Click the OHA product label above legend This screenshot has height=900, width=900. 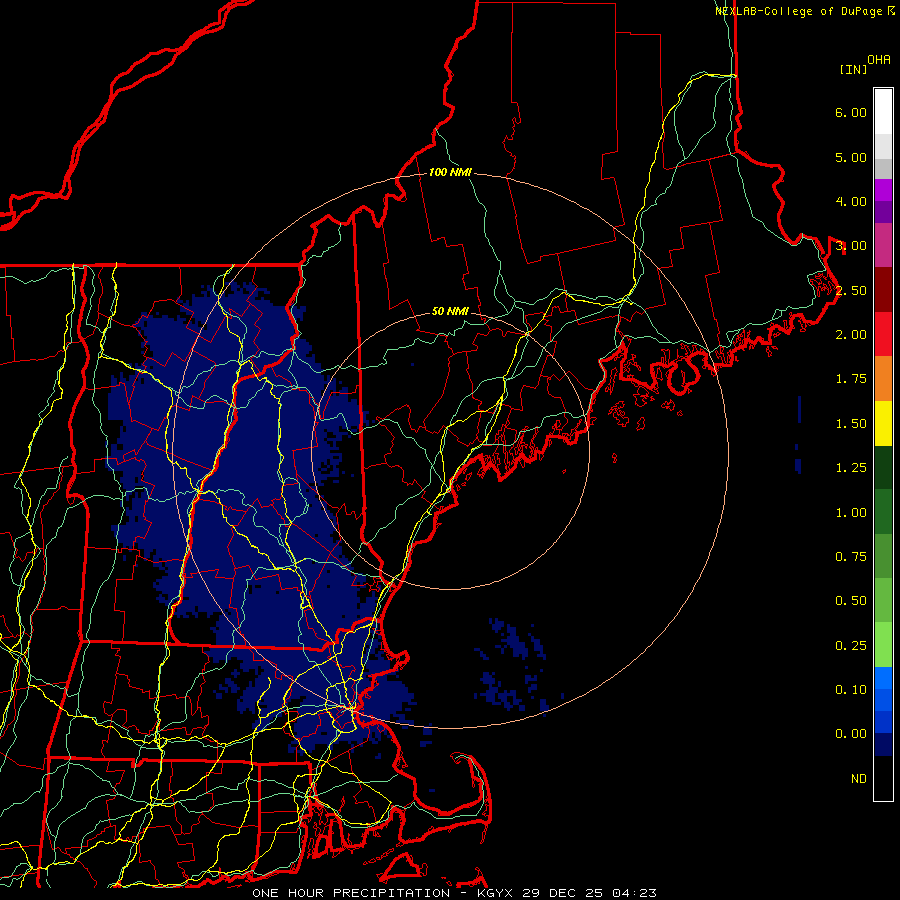click(x=879, y=60)
